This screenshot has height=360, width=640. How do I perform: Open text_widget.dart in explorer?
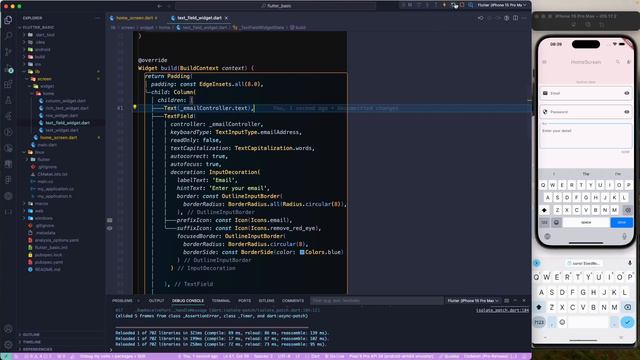pos(62,130)
